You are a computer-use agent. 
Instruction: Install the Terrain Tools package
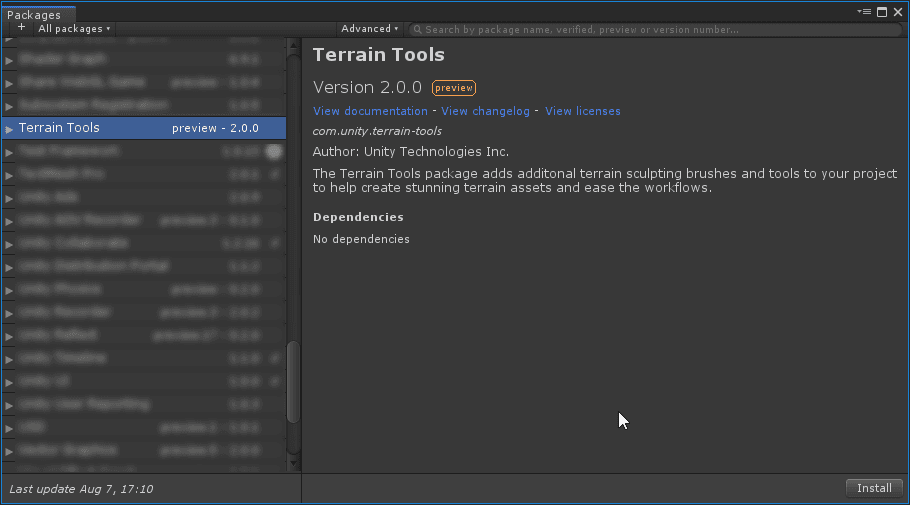[x=874, y=488]
